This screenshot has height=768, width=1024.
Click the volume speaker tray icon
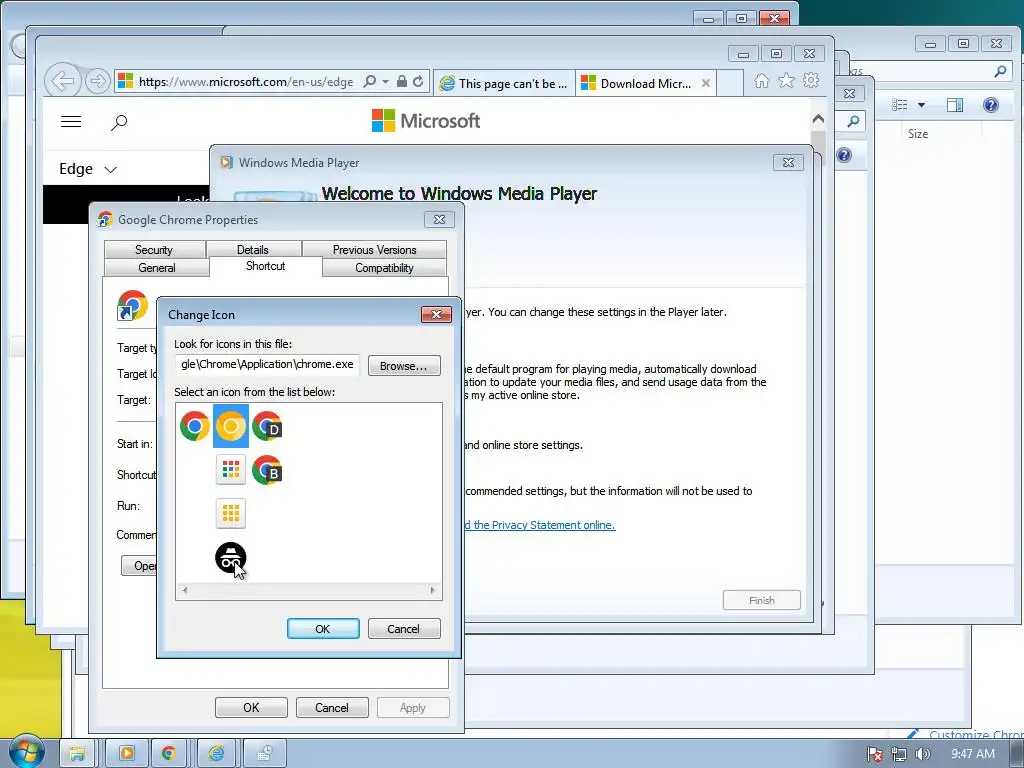click(x=922, y=754)
